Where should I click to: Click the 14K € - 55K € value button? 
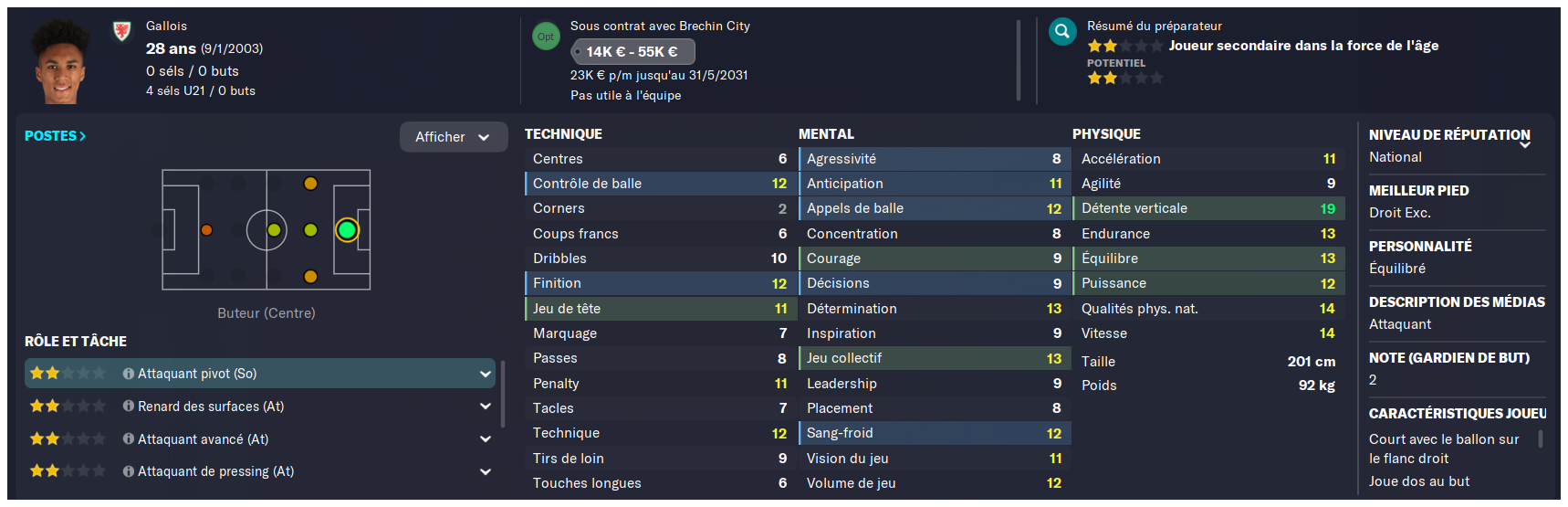[x=632, y=52]
